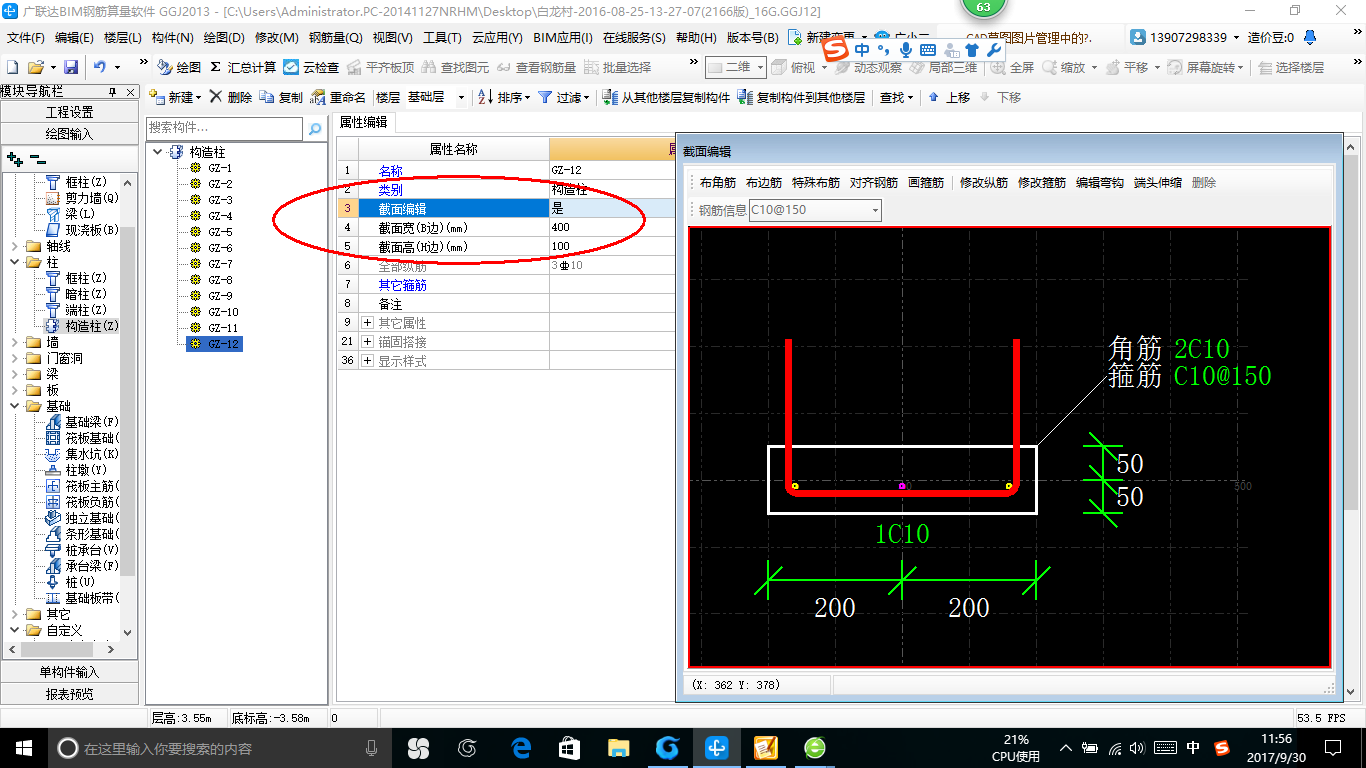Switch to 属性编辑 tab
1366x768 pixels.
coord(364,123)
